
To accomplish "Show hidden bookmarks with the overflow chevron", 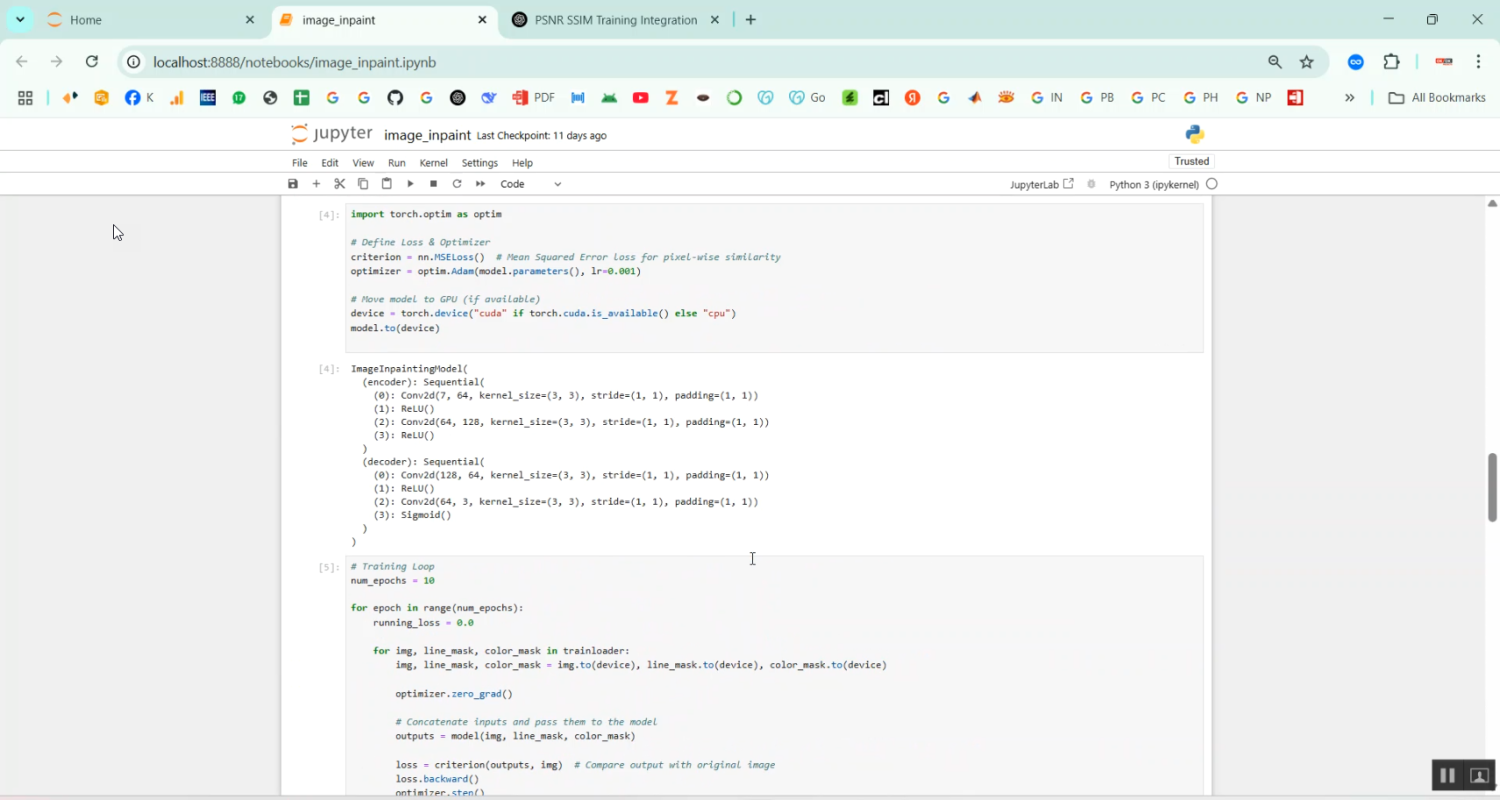I will (1349, 98).
